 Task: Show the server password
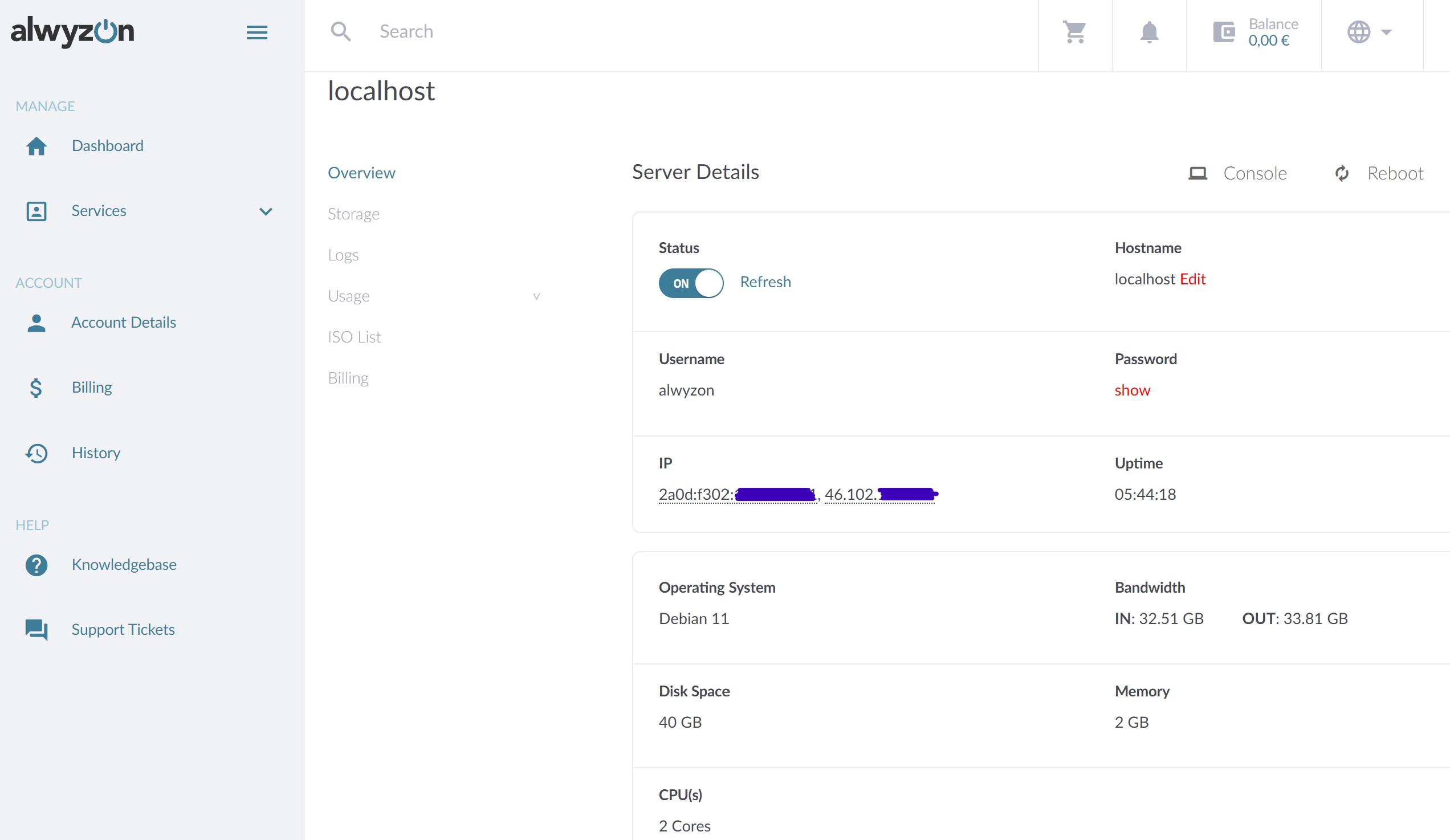[1132, 390]
